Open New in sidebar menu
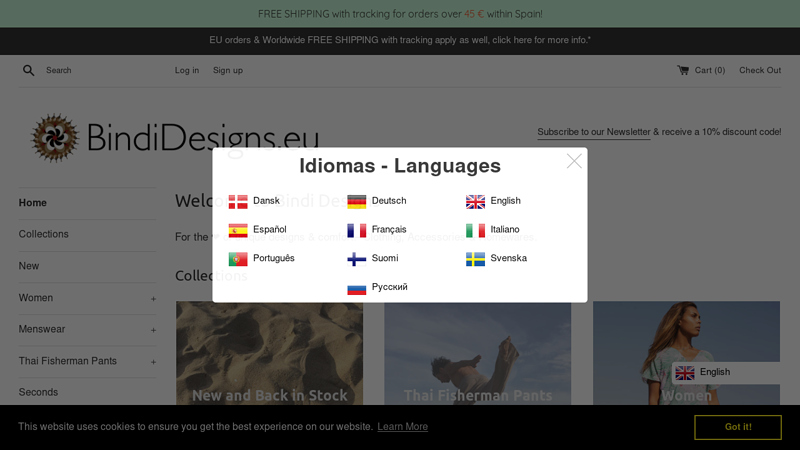This screenshot has height=450, width=800. click(x=29, y=266)
